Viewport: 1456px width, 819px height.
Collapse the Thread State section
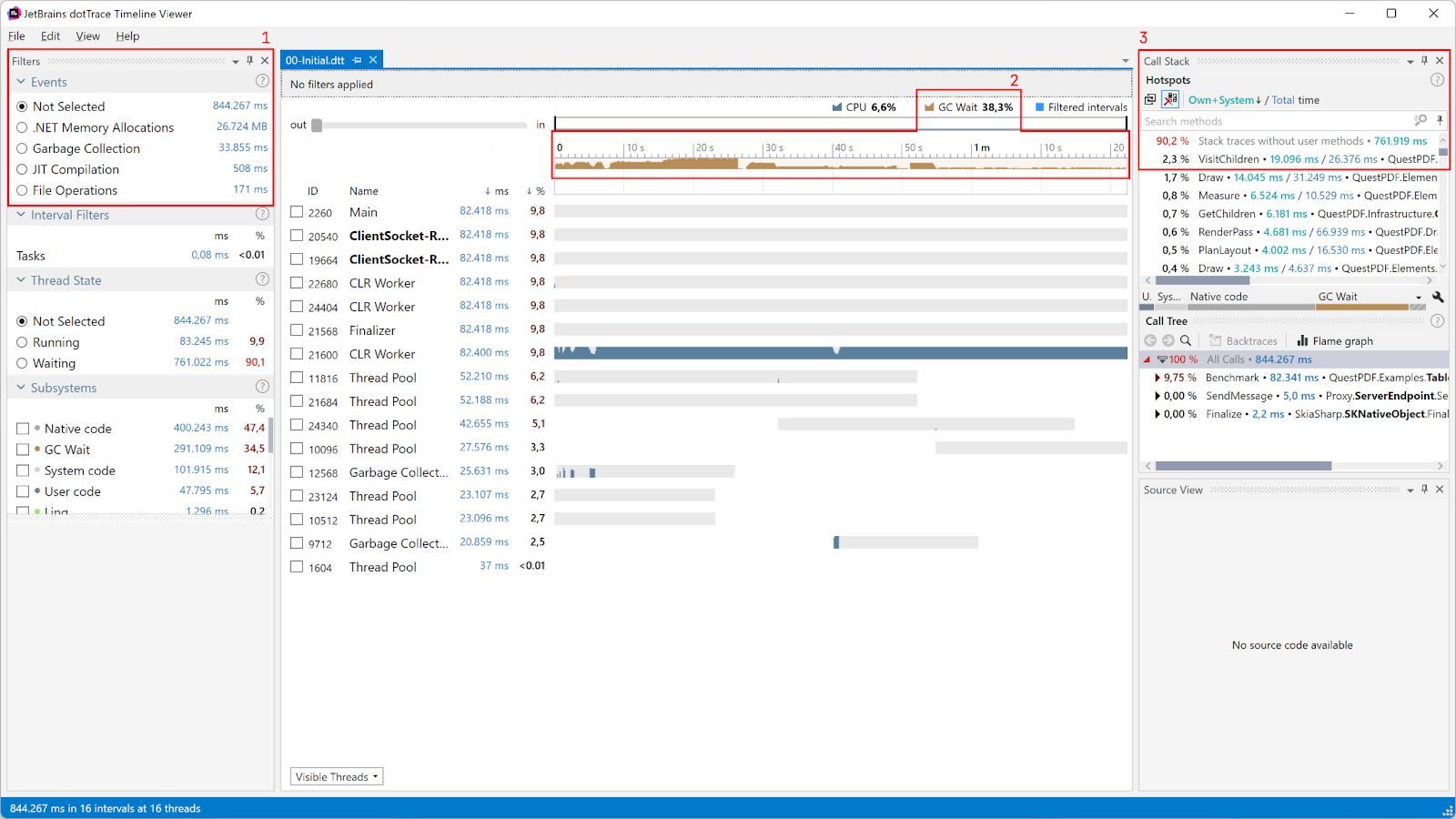pyautogui.click(x=21, y=280)
